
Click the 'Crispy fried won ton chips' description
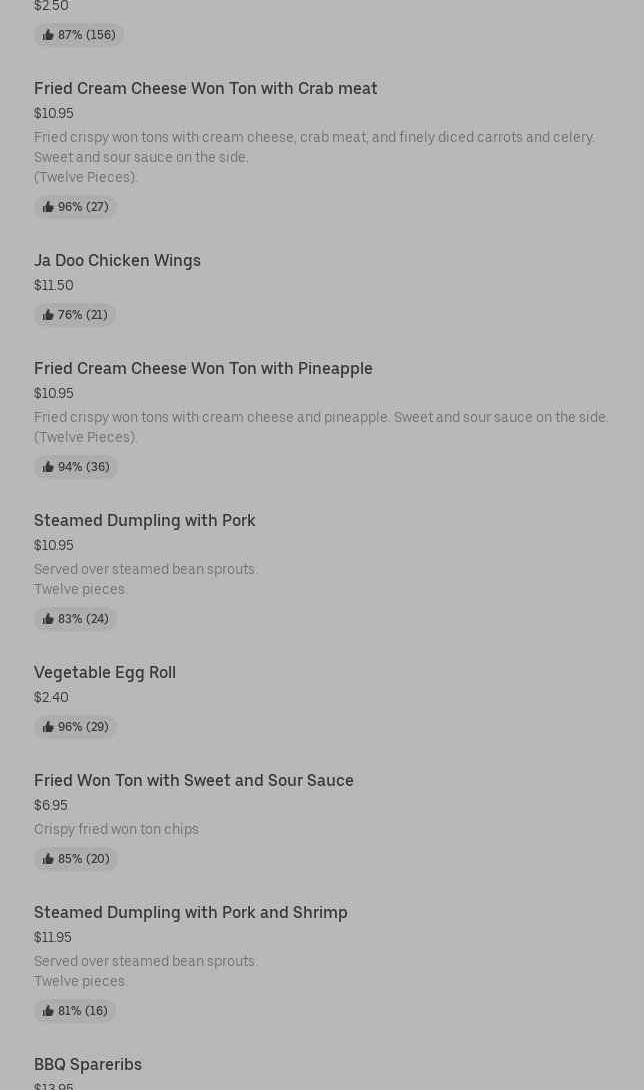[x=116, y=829]
